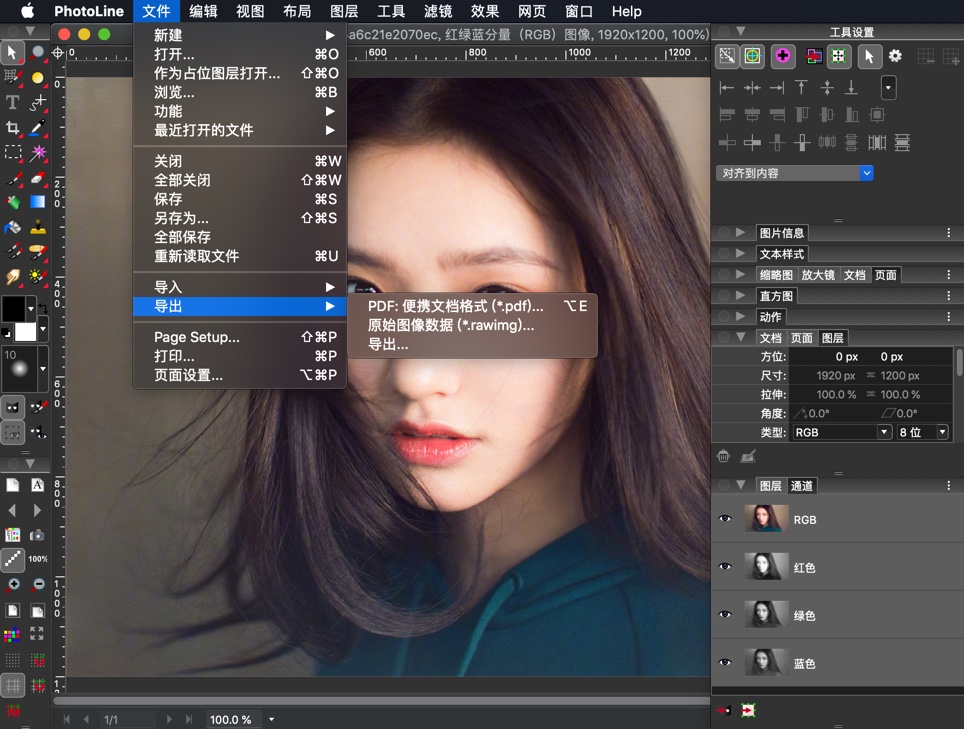This screenshot has height=729, width=964.
Task: Open the 滤镜 menu
Action: point(438,11)
